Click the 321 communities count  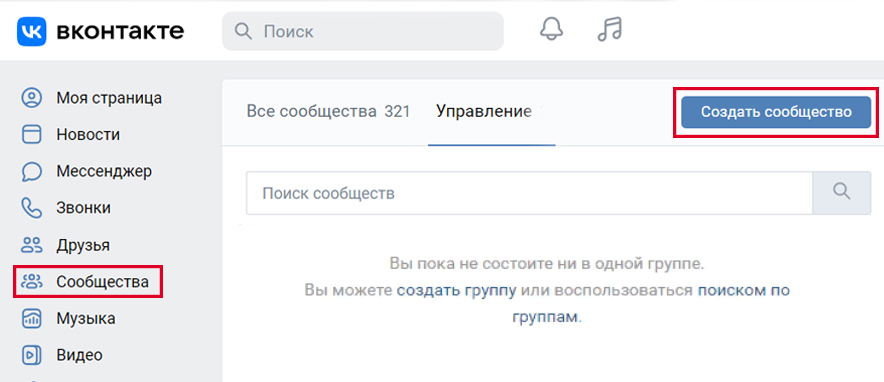coord(396,112)
